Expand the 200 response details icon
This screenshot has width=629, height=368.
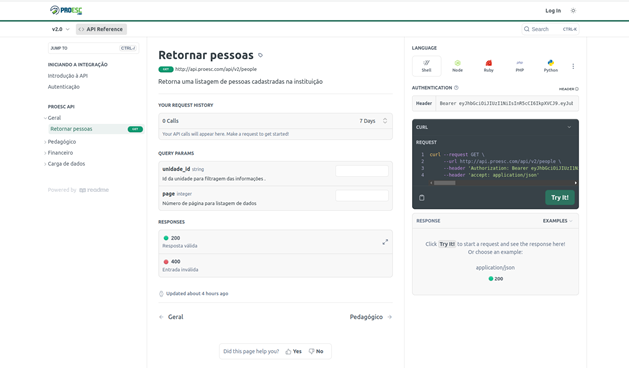click(x=385, y=242)
